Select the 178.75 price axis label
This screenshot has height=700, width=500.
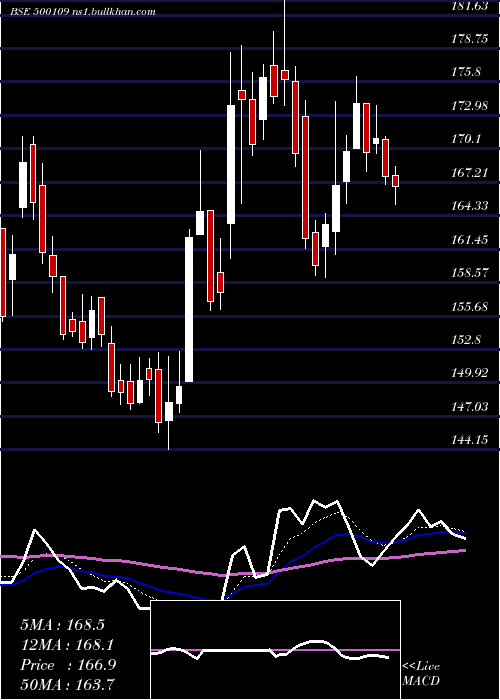coord(472,39)
